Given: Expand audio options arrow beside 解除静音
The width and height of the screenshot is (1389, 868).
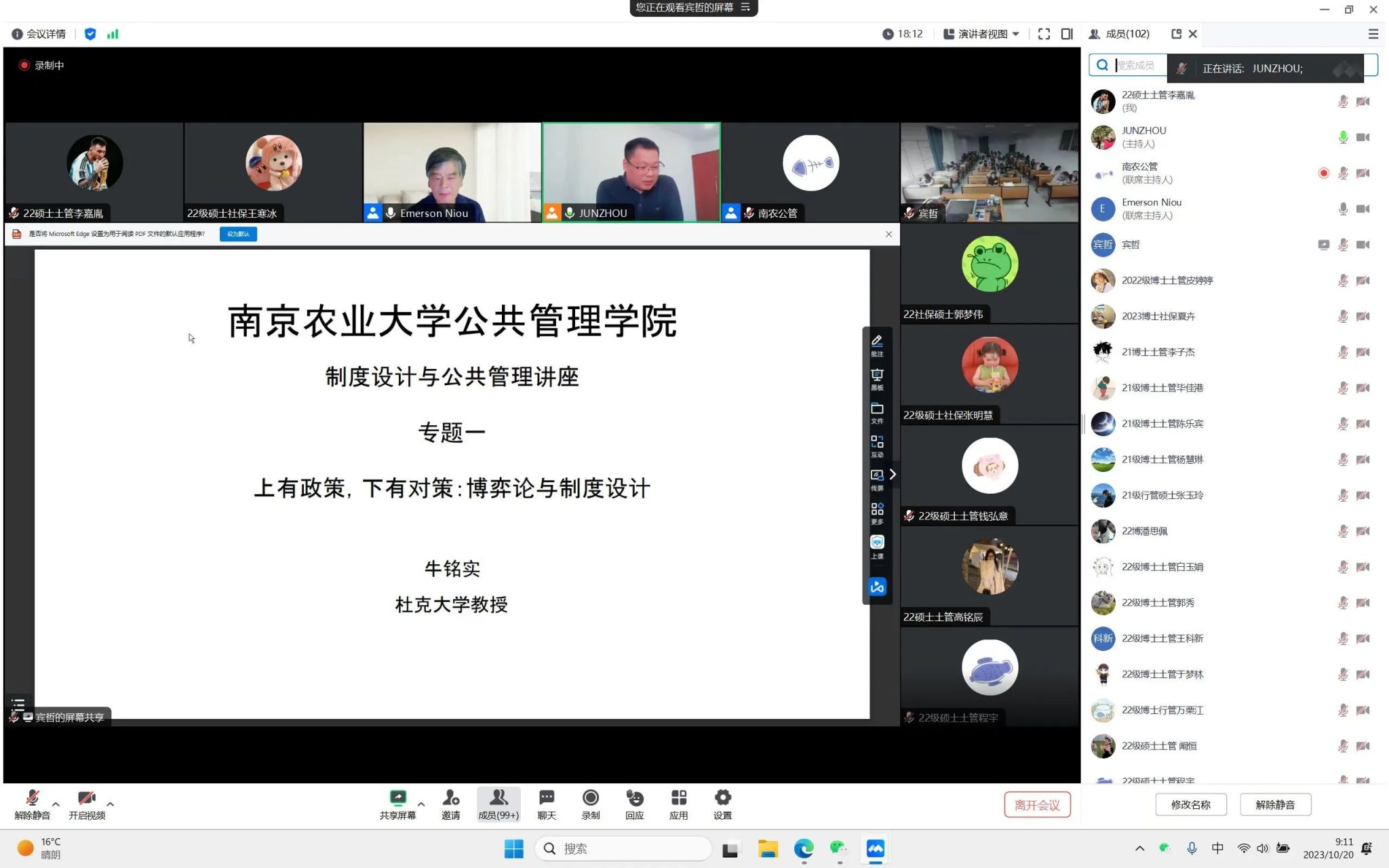Looking at the screenshot, I should (56, 804).
